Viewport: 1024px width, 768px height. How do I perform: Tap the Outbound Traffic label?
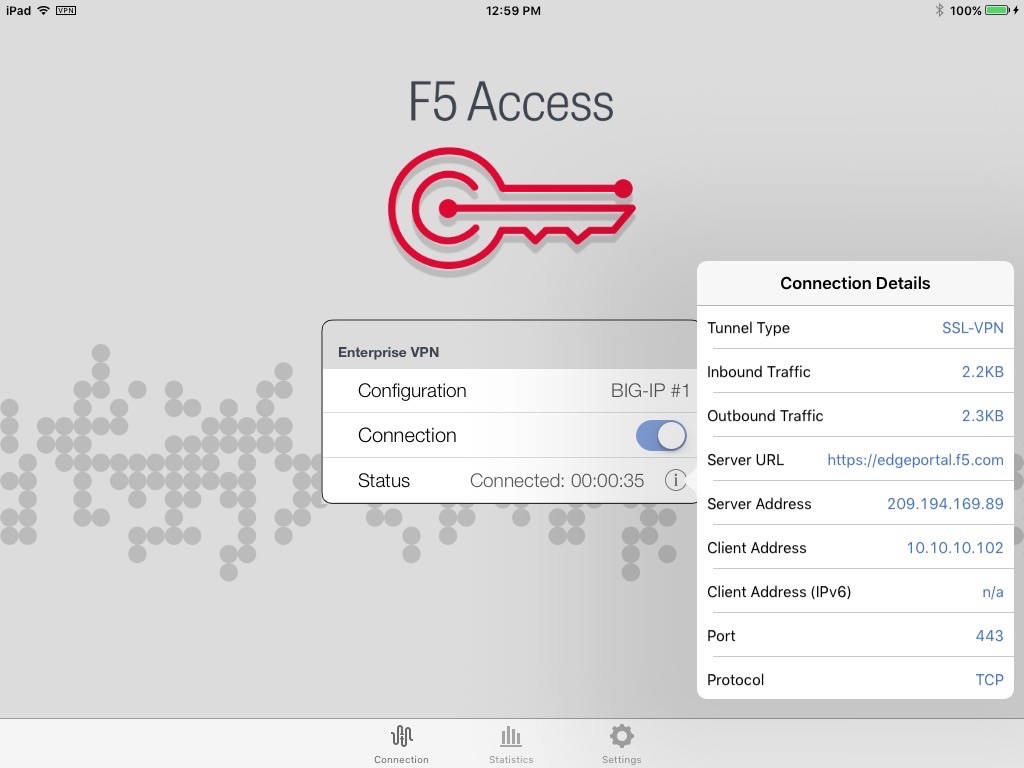765,415
